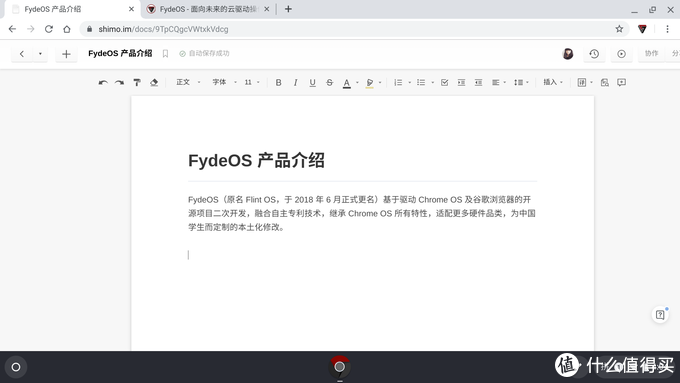This screenshot has width=680, height=383.
Task: Go back to the document list
Action: point(22,54)
